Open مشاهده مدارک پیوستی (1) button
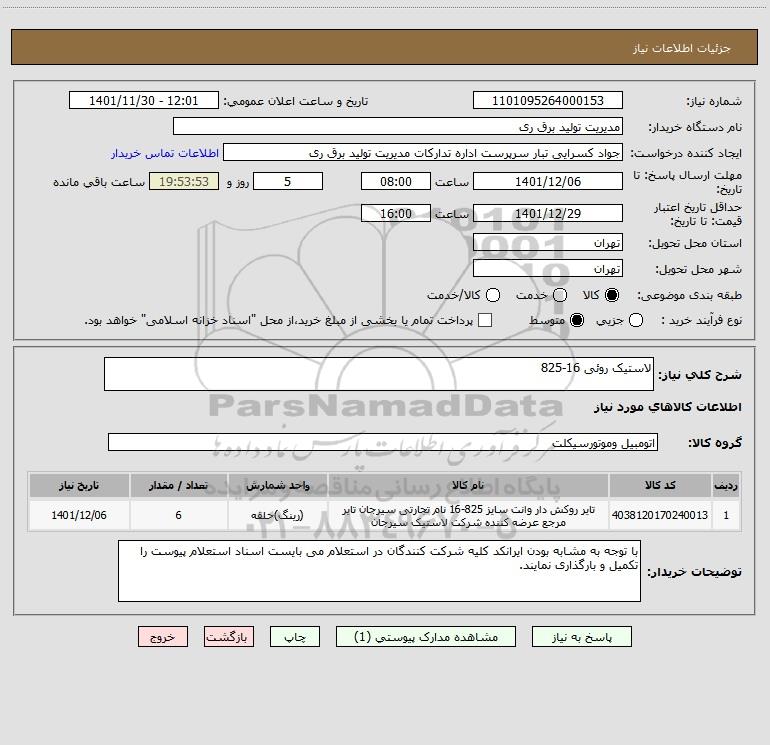 pos(426,637)
